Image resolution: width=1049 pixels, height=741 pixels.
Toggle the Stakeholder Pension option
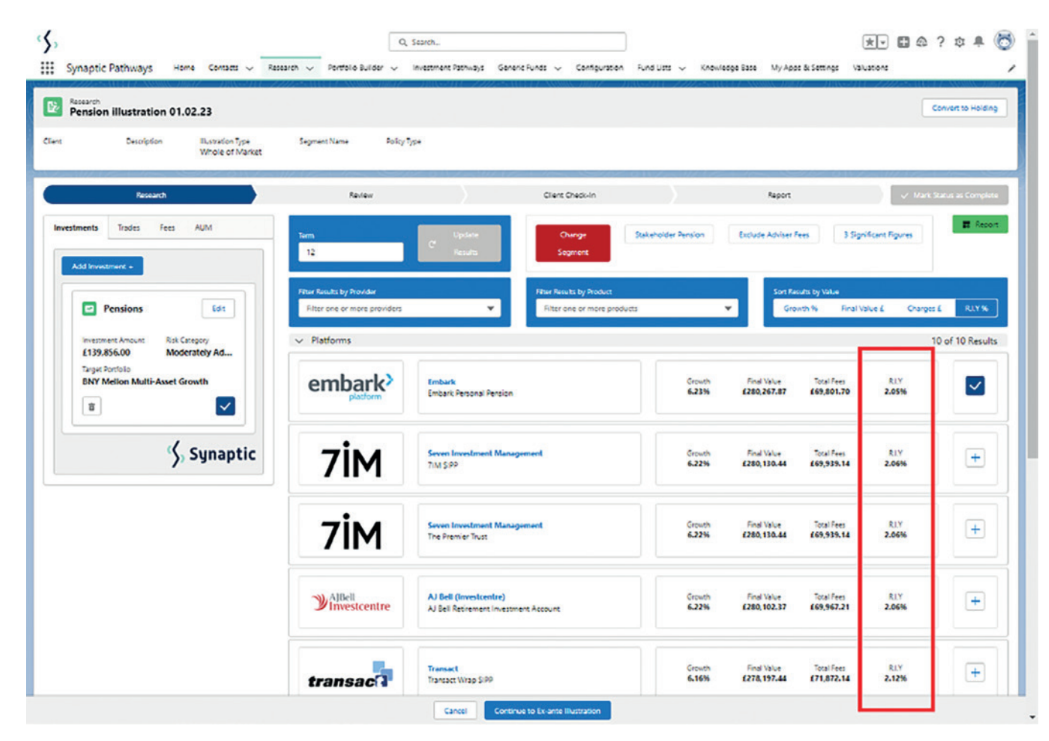(x=669, y=235)
